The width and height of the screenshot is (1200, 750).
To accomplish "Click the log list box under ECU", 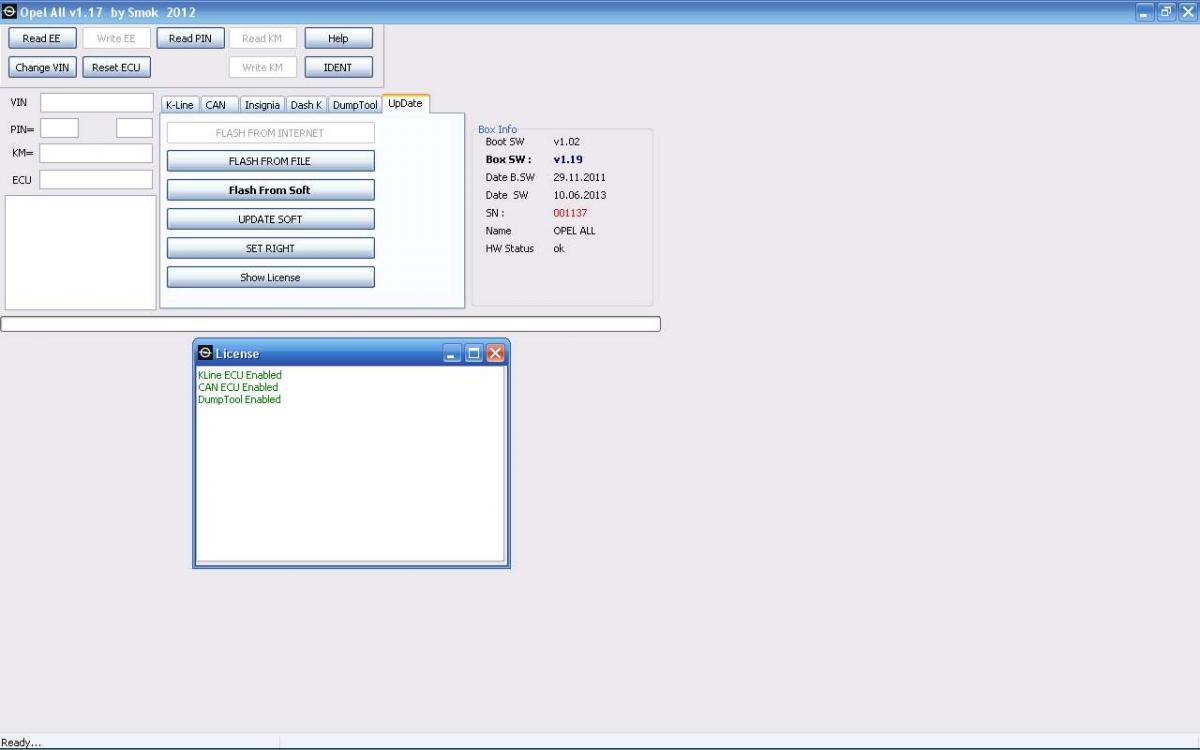I will pyautogui.click(x=81, y=252).
